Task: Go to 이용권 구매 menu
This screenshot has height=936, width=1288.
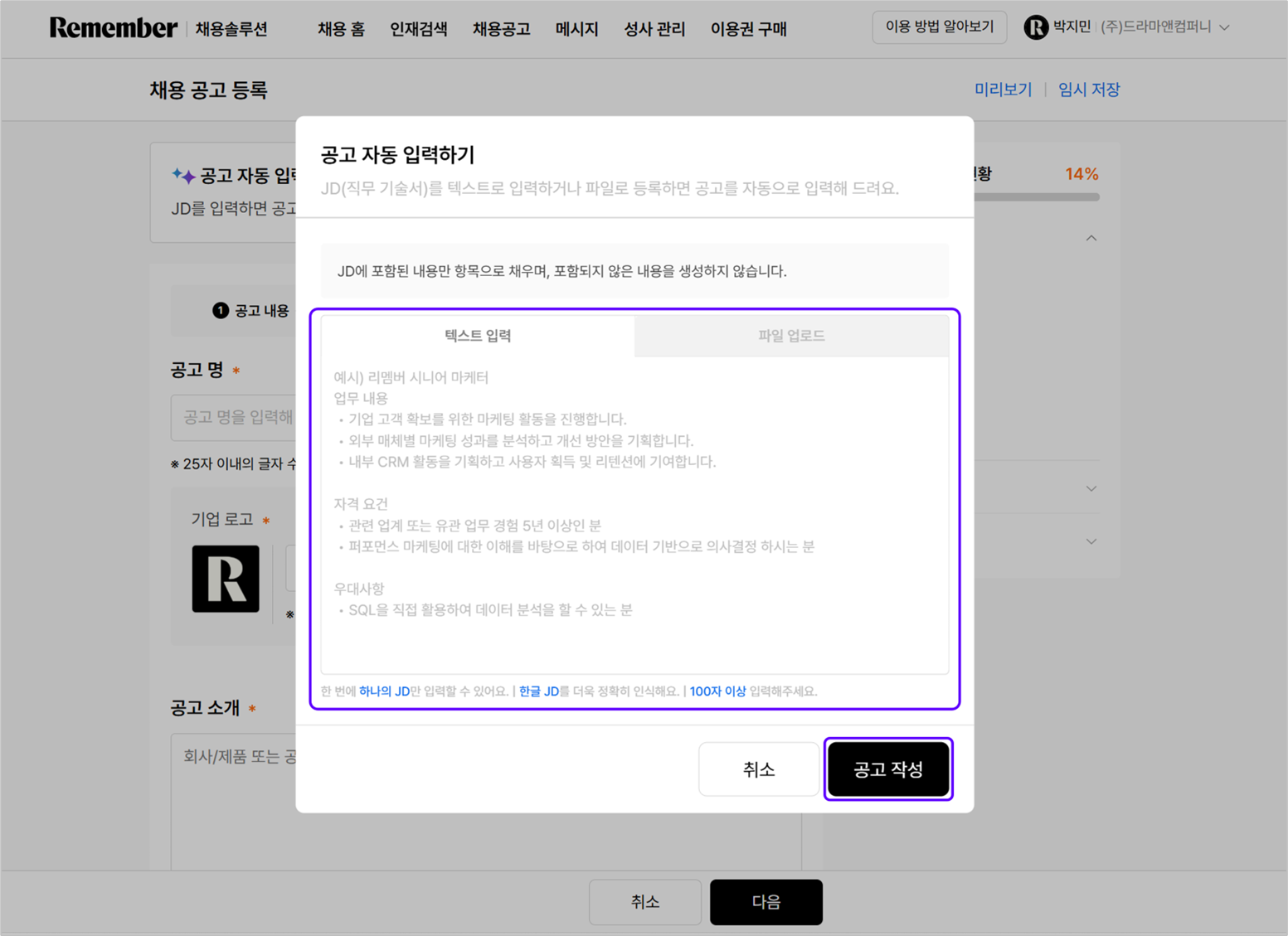Action: click(x=748, y=29)
